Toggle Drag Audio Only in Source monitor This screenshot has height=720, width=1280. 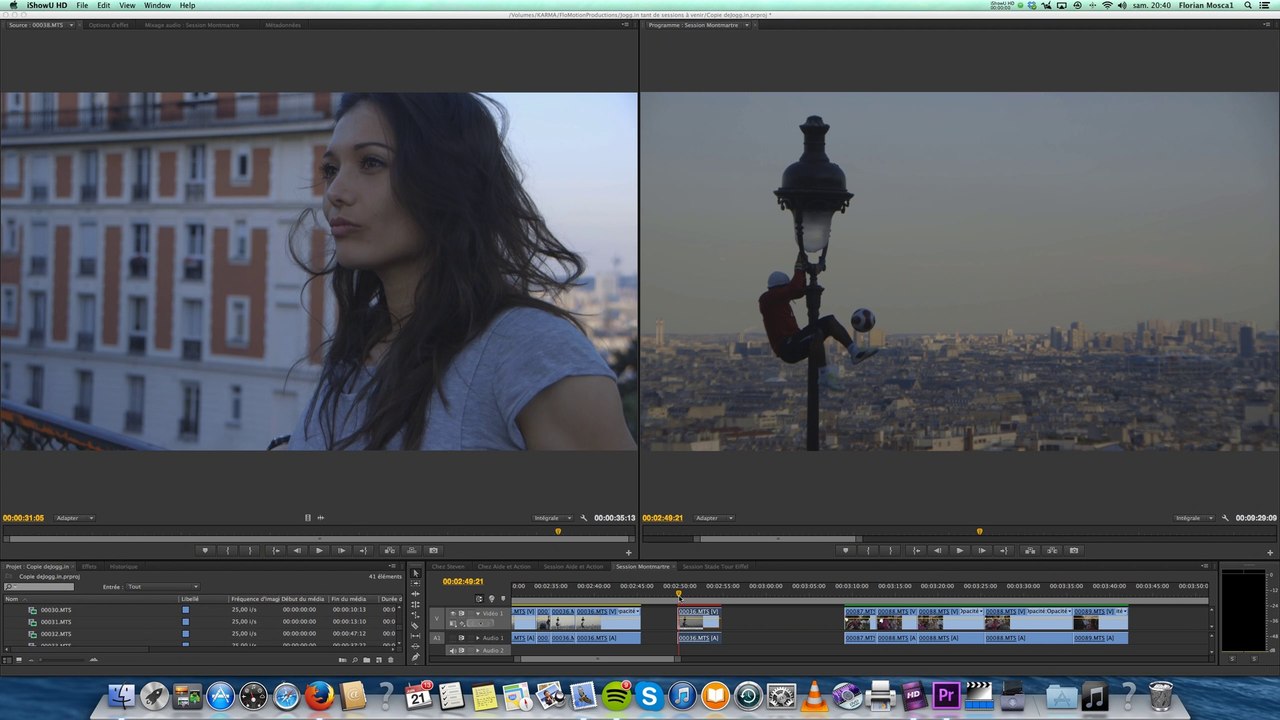click(320, 518)
